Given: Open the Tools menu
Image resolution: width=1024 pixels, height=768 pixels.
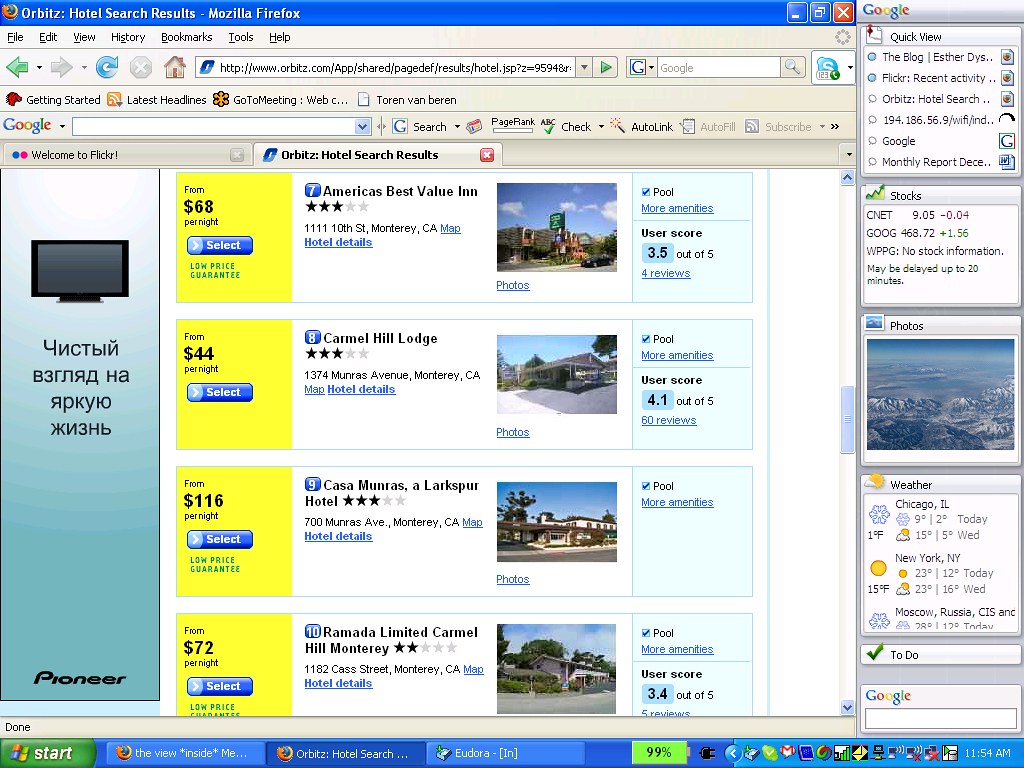Looking at the screenshot, I should [241, 37].
